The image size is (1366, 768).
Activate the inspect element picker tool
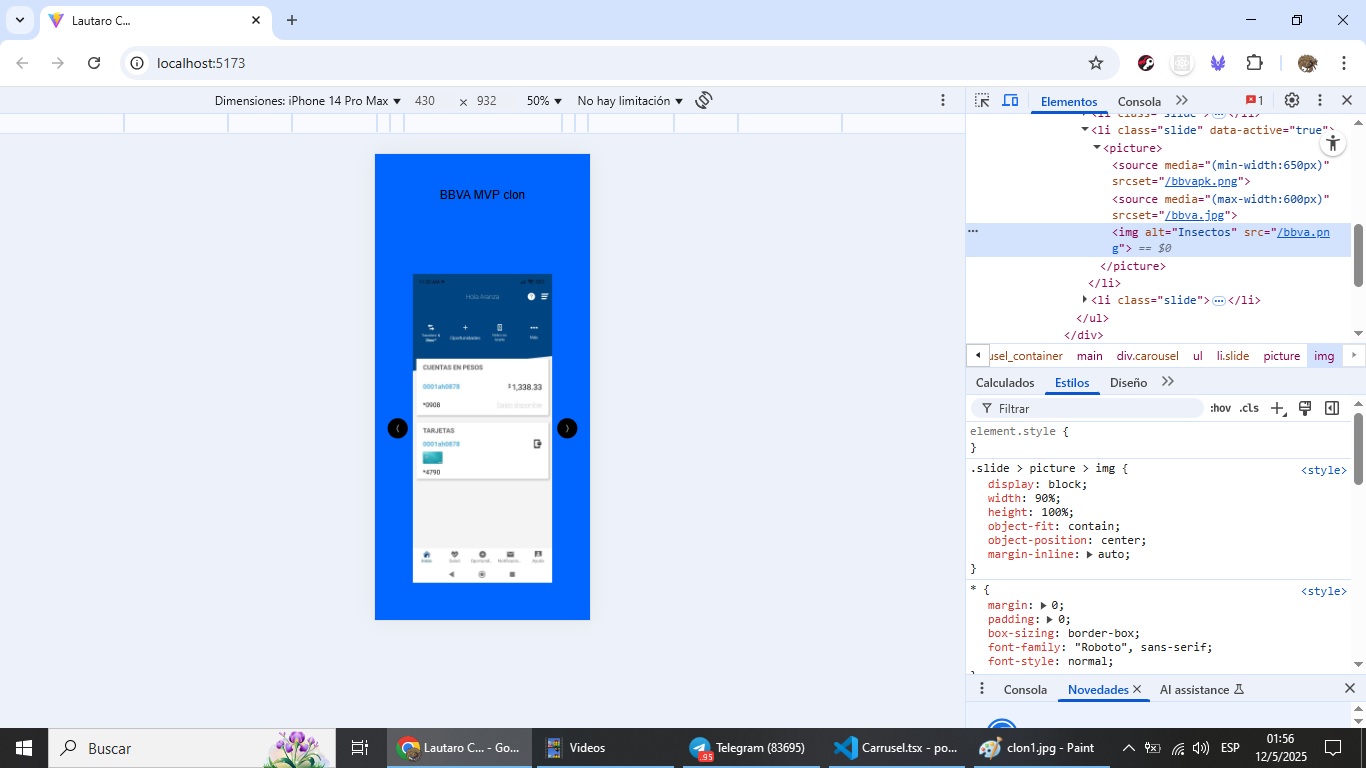point(982,101)
